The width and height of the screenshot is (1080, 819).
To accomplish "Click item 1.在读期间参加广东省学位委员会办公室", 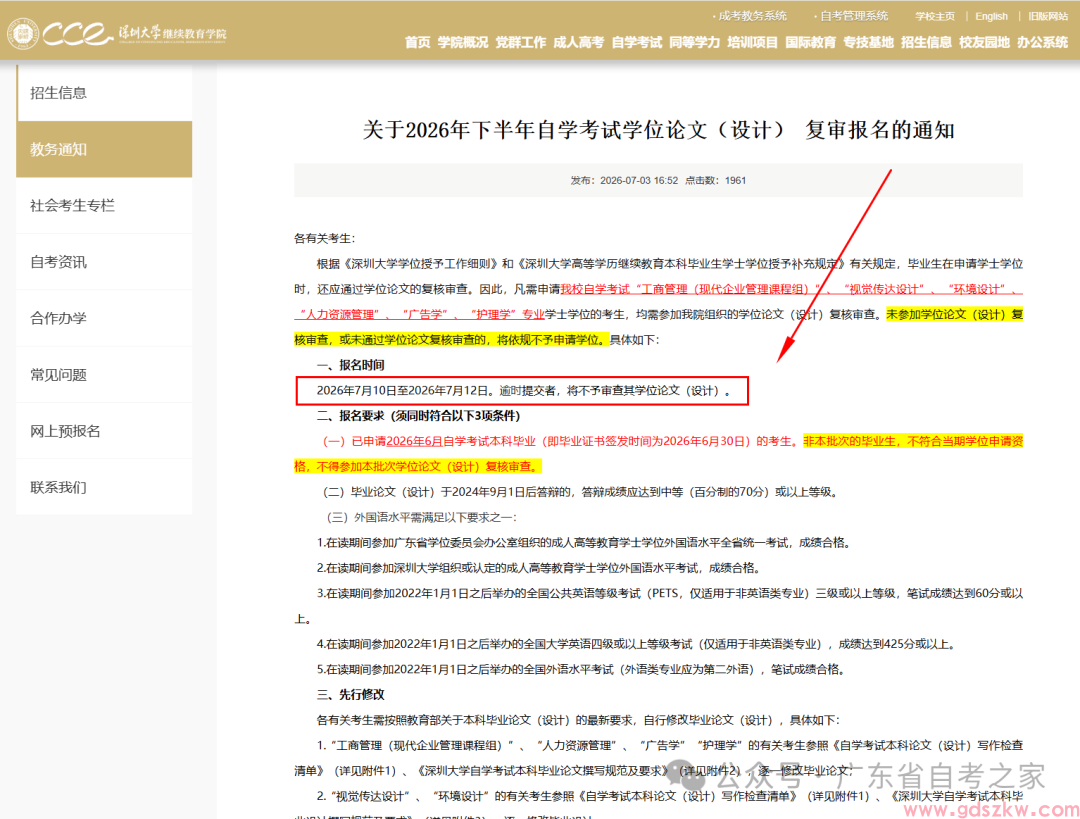I will (x=585, y=543).
